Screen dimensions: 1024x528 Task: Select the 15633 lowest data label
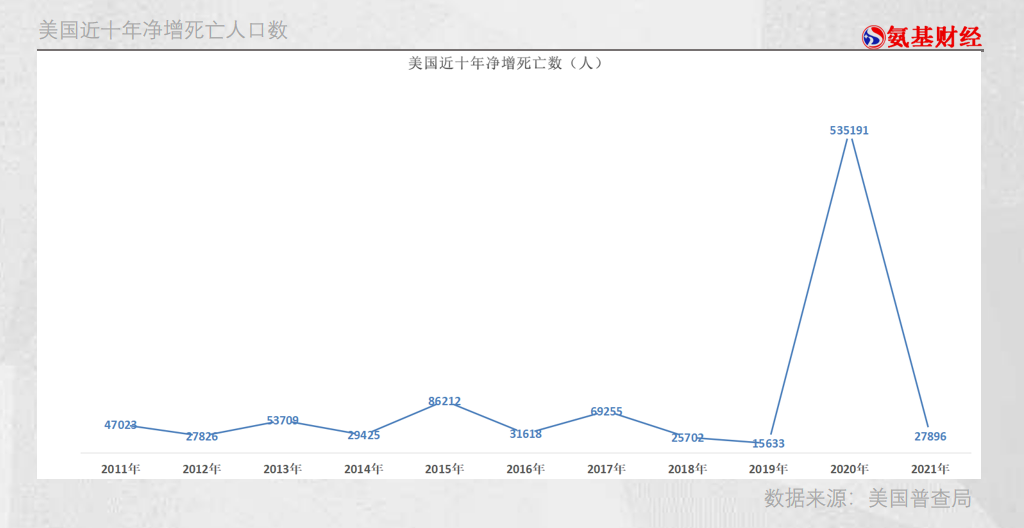point(769,444)
